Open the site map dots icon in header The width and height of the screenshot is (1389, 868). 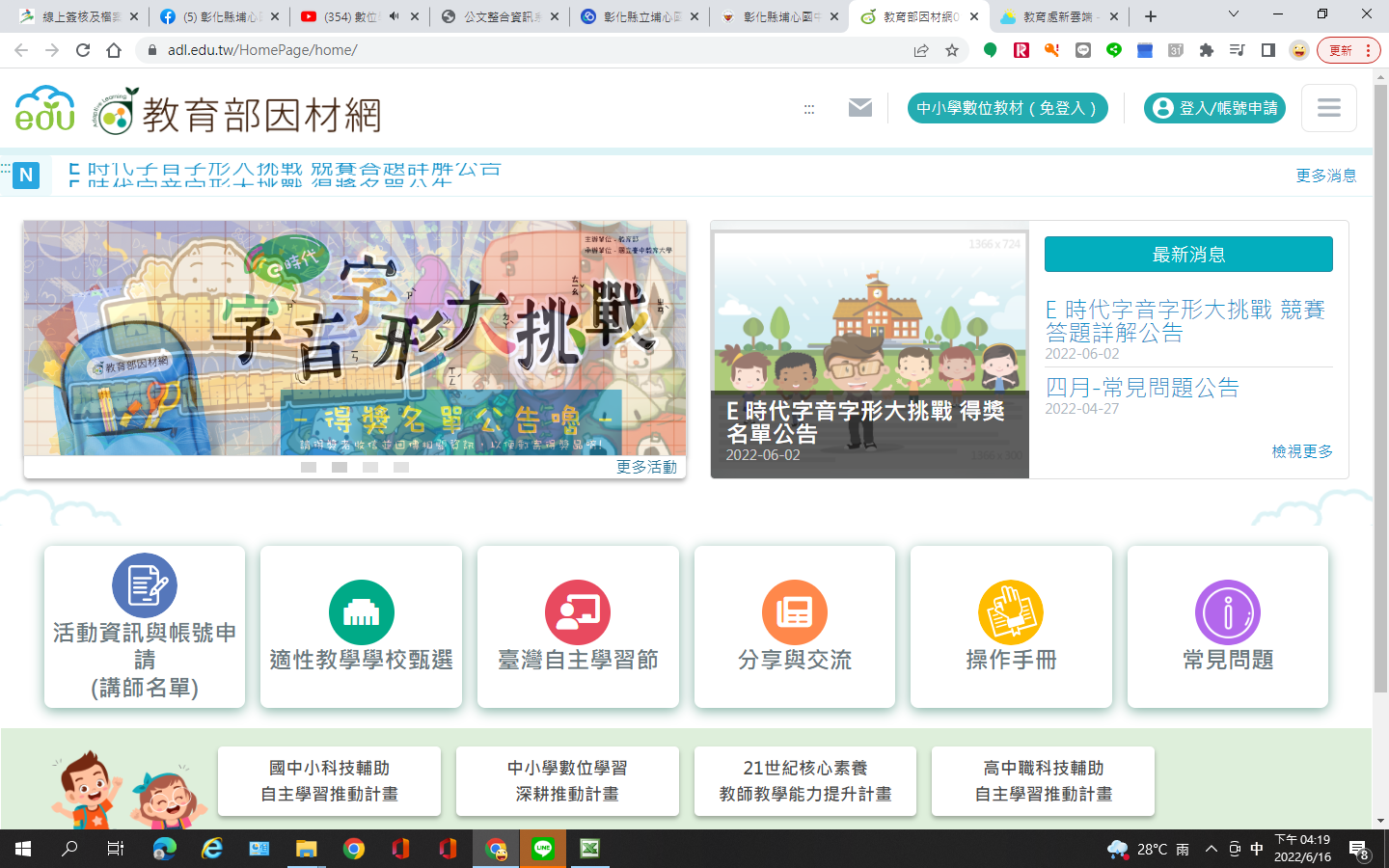tap(809, 109)
